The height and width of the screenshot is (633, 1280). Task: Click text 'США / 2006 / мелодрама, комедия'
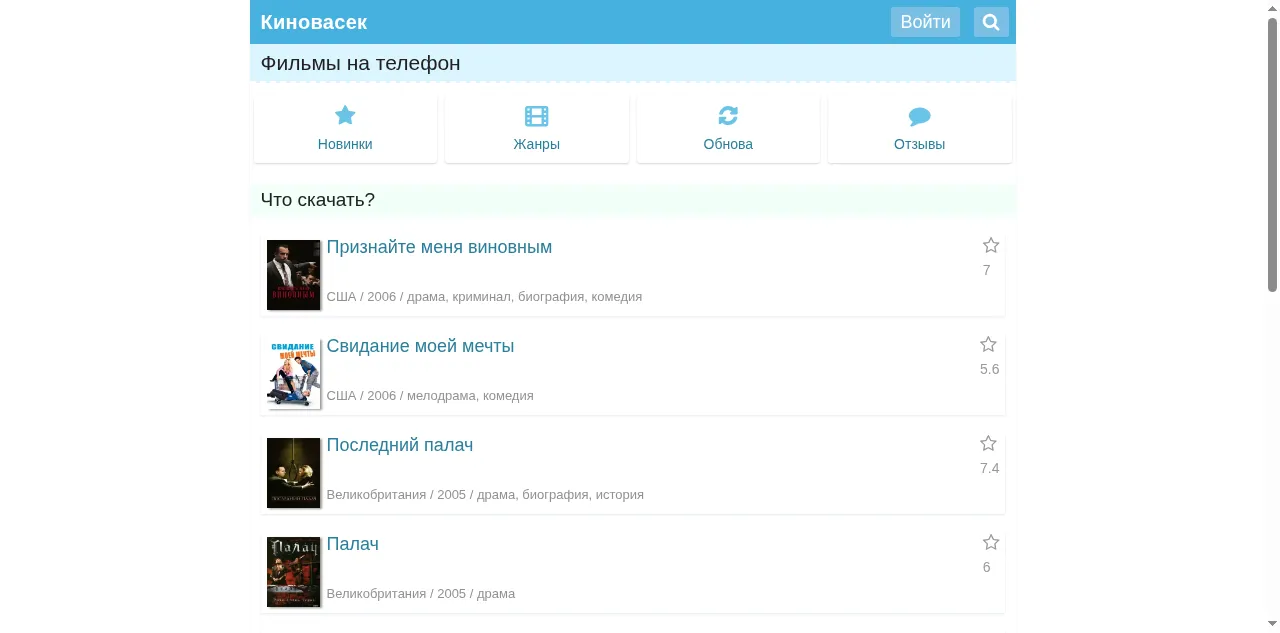point(430,396)
